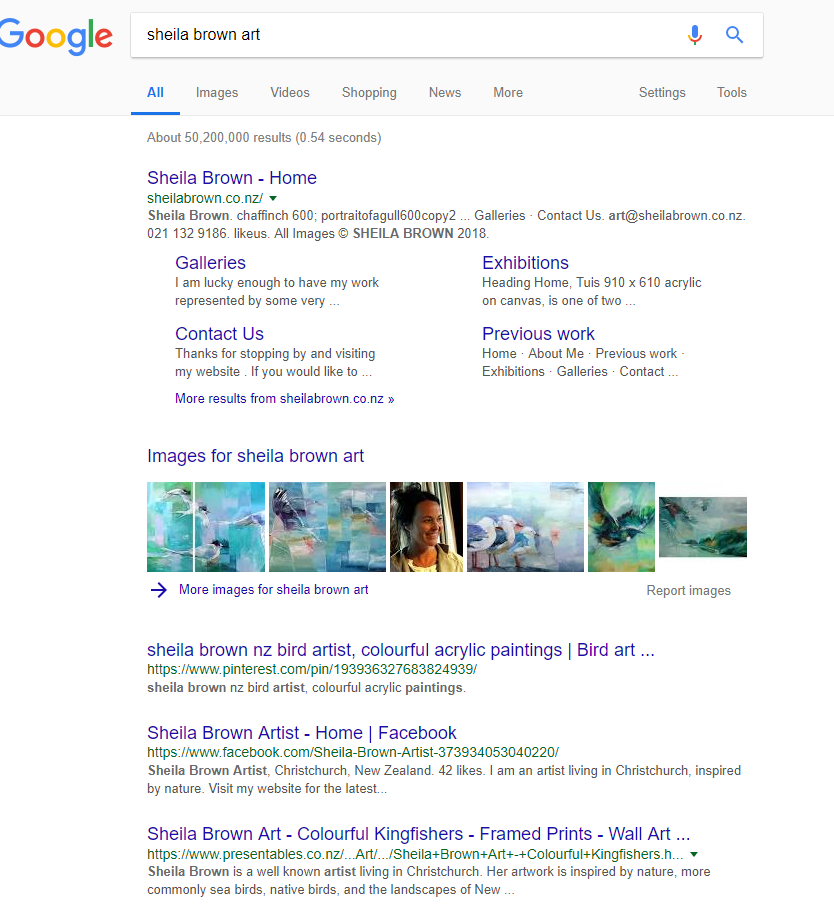Start voice search with microphone icon

coord(695,35)
